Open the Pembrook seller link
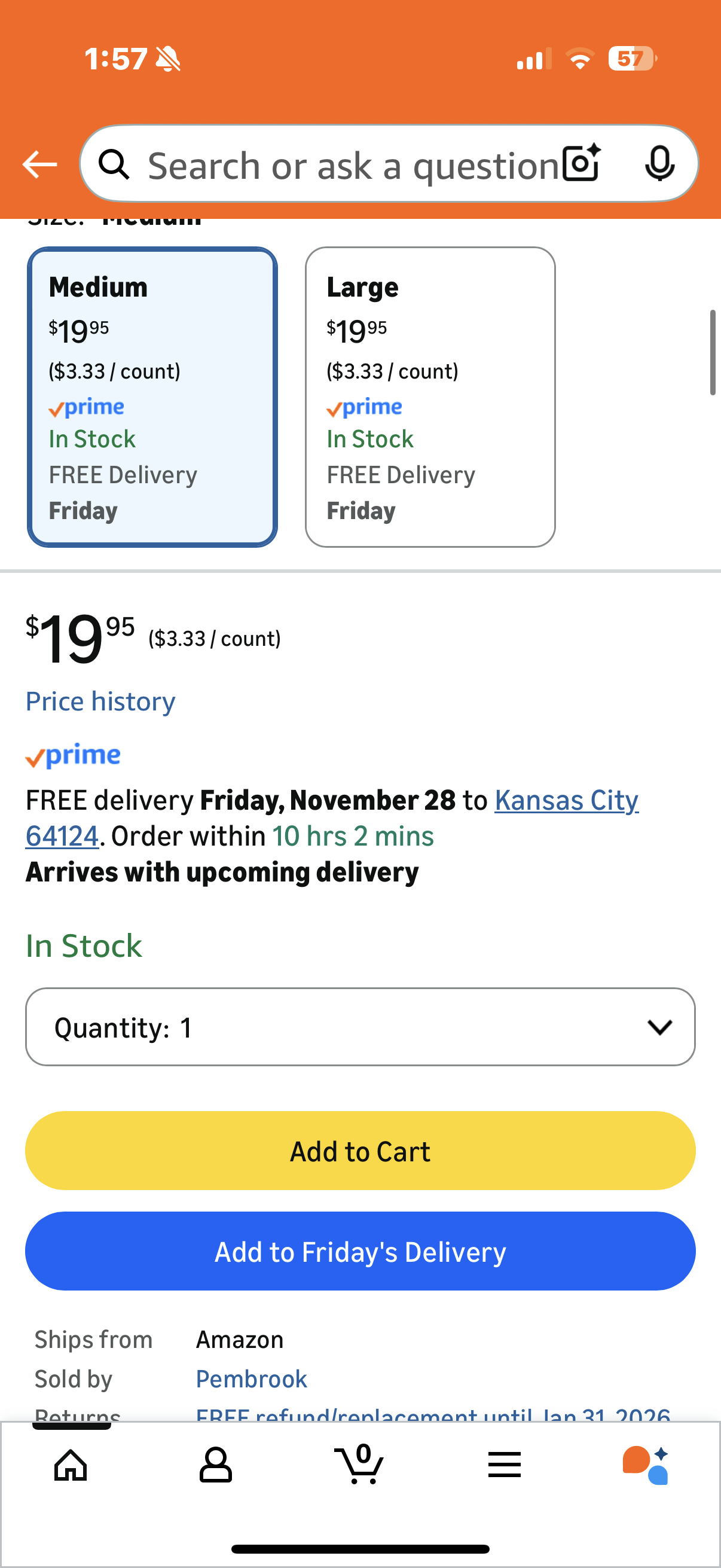This screenshot has width=721, height=1568. click(250, 1378)
